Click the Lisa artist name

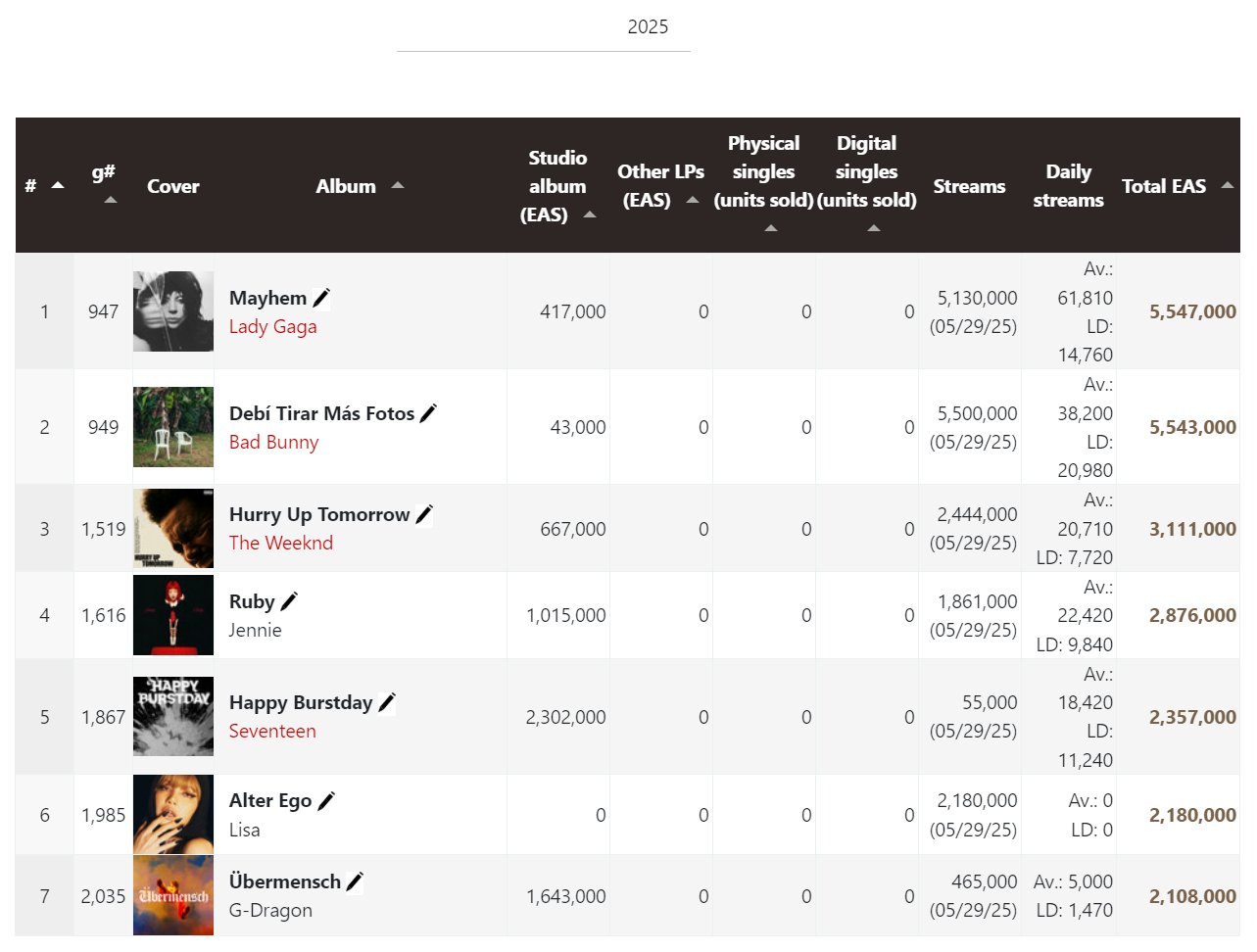click(245, 830)
